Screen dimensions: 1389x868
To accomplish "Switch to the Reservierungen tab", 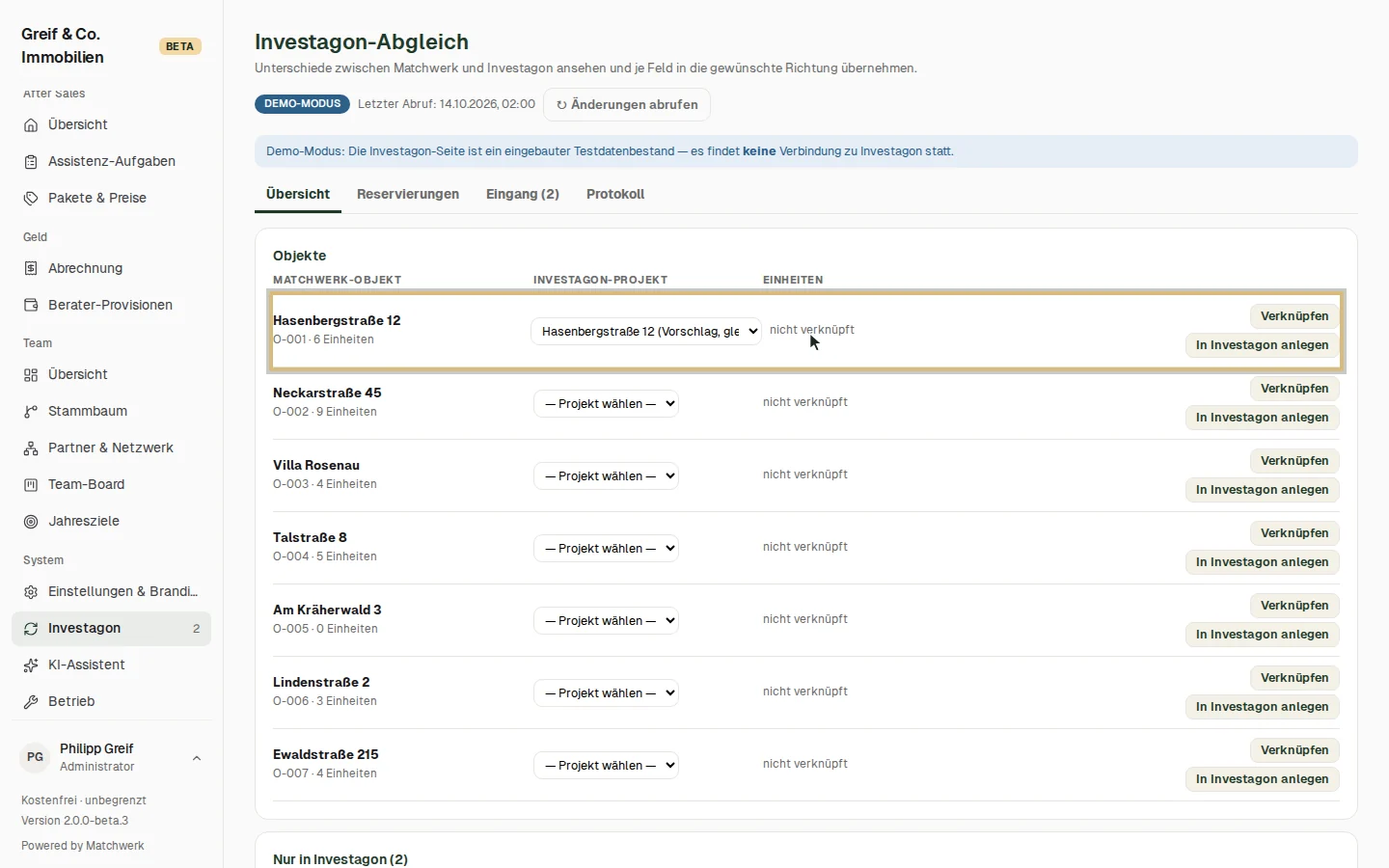I will (x=408, y=194).
